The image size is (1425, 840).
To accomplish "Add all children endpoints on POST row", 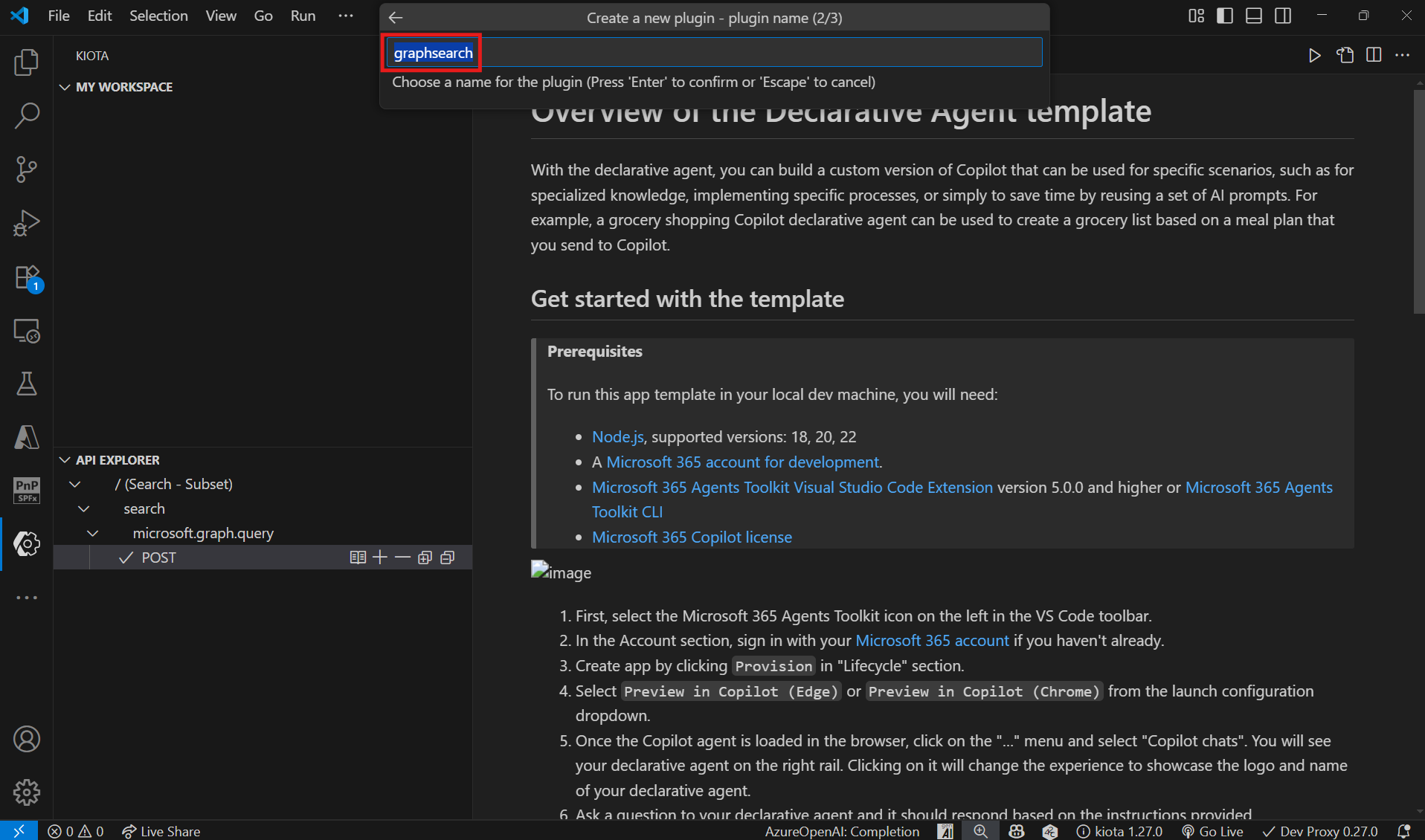I will (425, 558).
